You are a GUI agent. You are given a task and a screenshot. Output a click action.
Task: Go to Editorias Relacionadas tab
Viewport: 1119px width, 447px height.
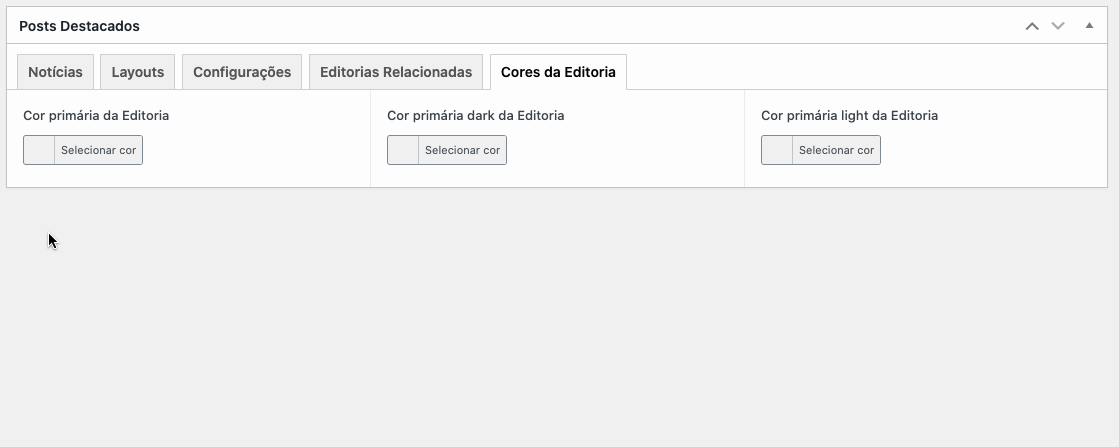coord(396,72)
